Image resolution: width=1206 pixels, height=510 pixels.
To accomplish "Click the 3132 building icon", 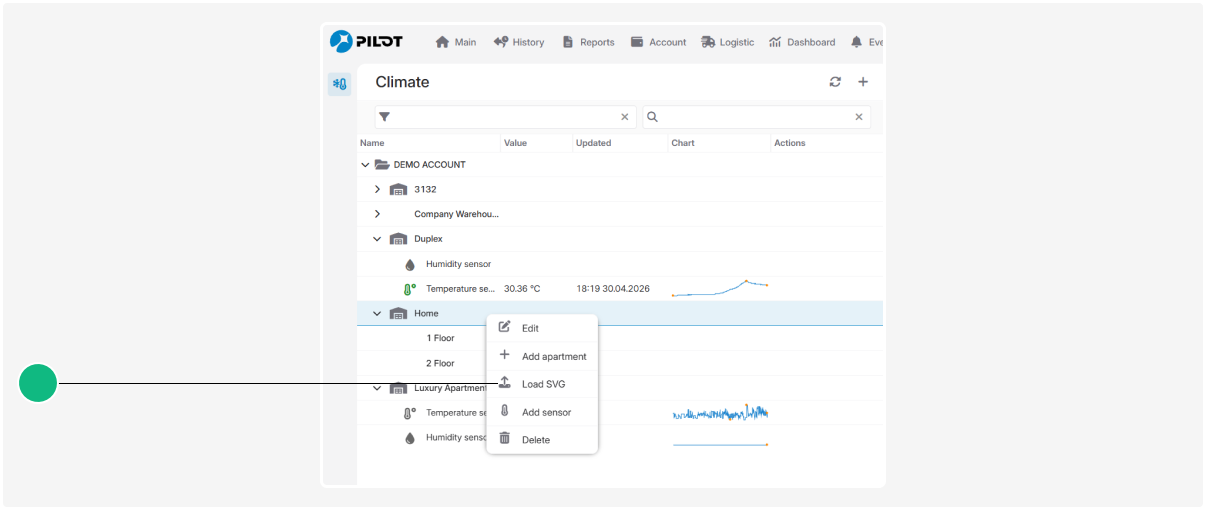I will click(x=398, y=190).
